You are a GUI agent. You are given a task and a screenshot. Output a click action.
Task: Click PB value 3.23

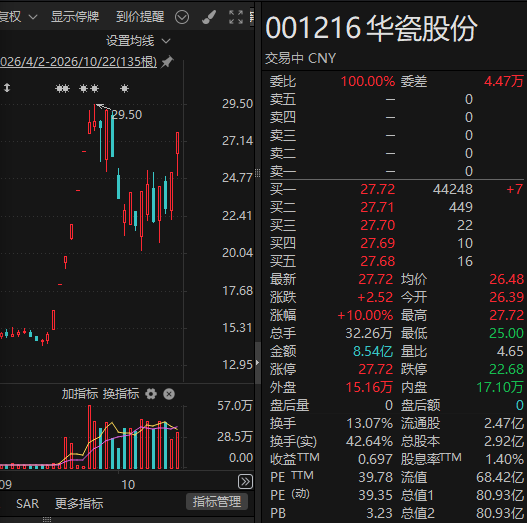tap(379, 514)
